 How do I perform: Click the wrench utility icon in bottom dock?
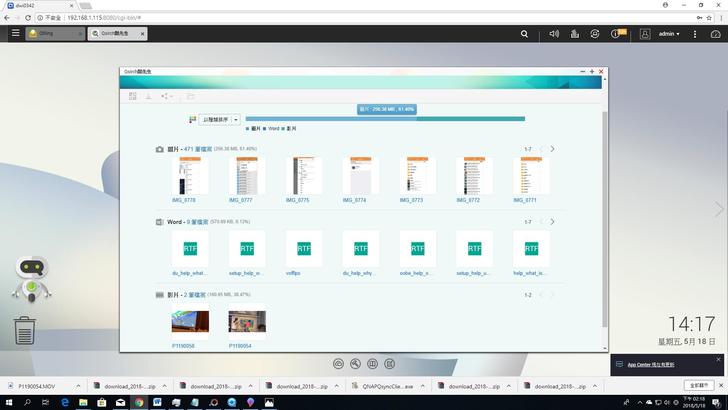355,364
